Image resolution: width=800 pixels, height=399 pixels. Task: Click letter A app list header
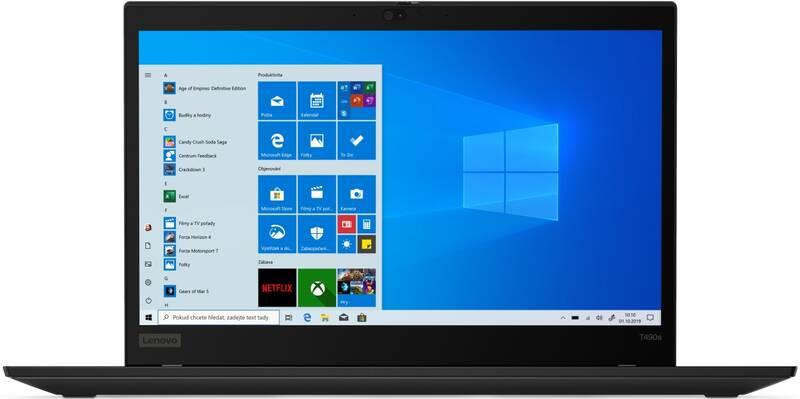coord(166,76)
